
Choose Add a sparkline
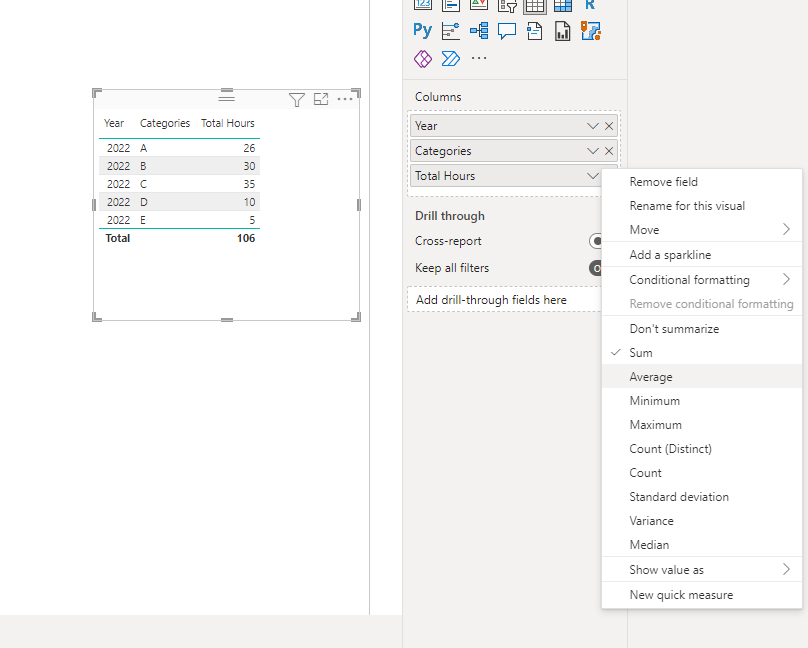point(702,255)
